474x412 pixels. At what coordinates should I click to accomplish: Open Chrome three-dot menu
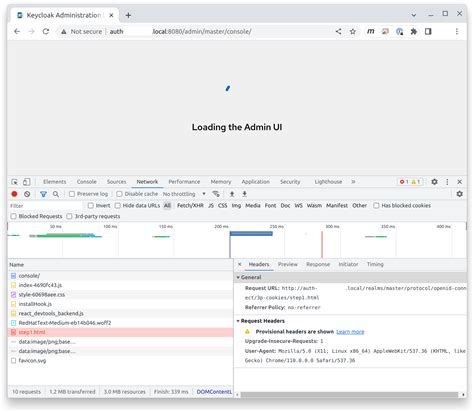click(457, 31)
